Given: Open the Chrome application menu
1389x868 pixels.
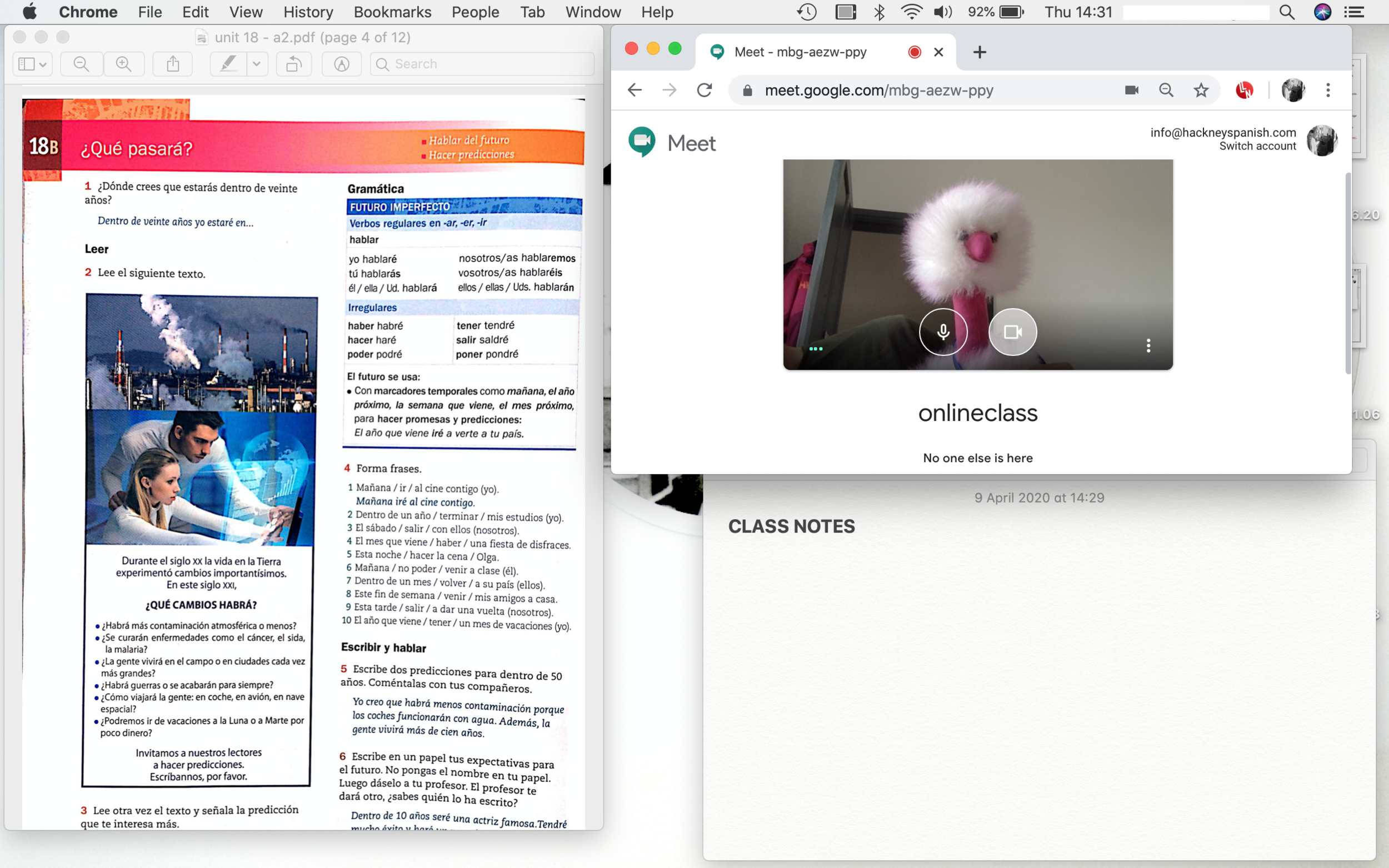Looking at the screenshot, I should [88, 12].
